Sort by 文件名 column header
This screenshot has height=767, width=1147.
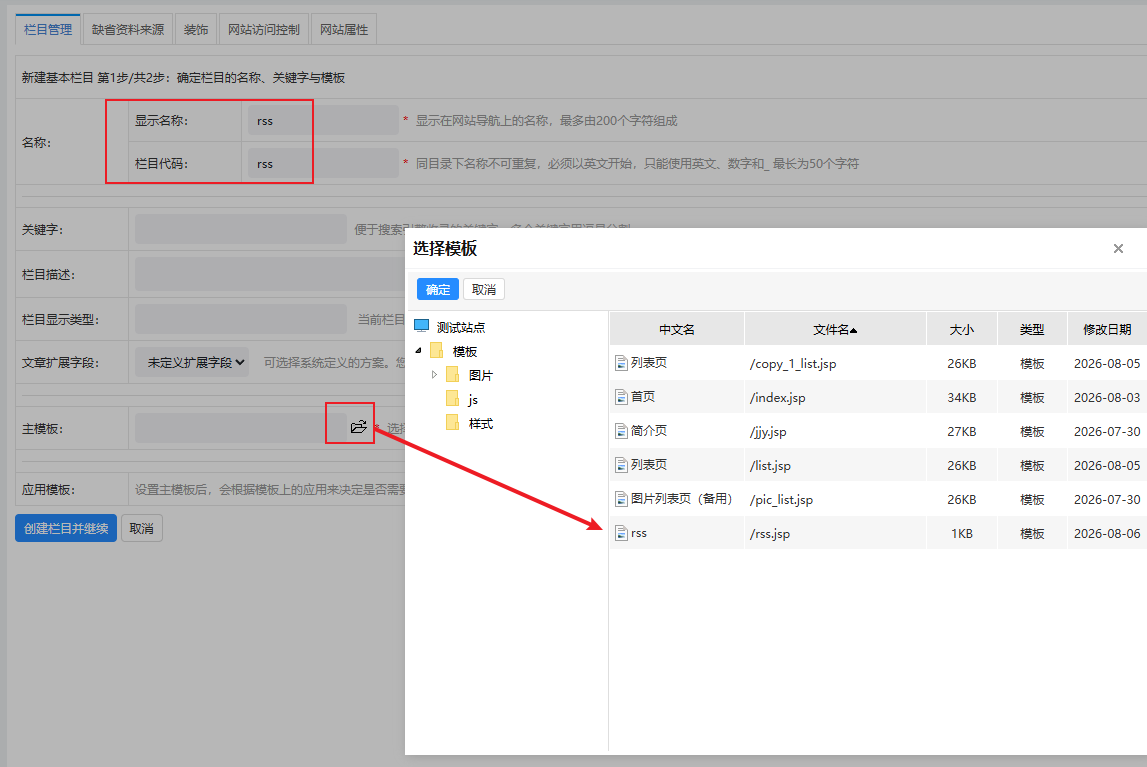tap(835, 330)
